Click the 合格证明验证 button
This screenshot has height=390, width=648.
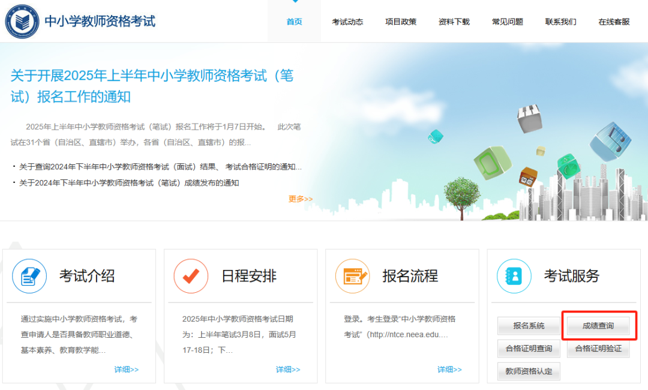(598, 348)
